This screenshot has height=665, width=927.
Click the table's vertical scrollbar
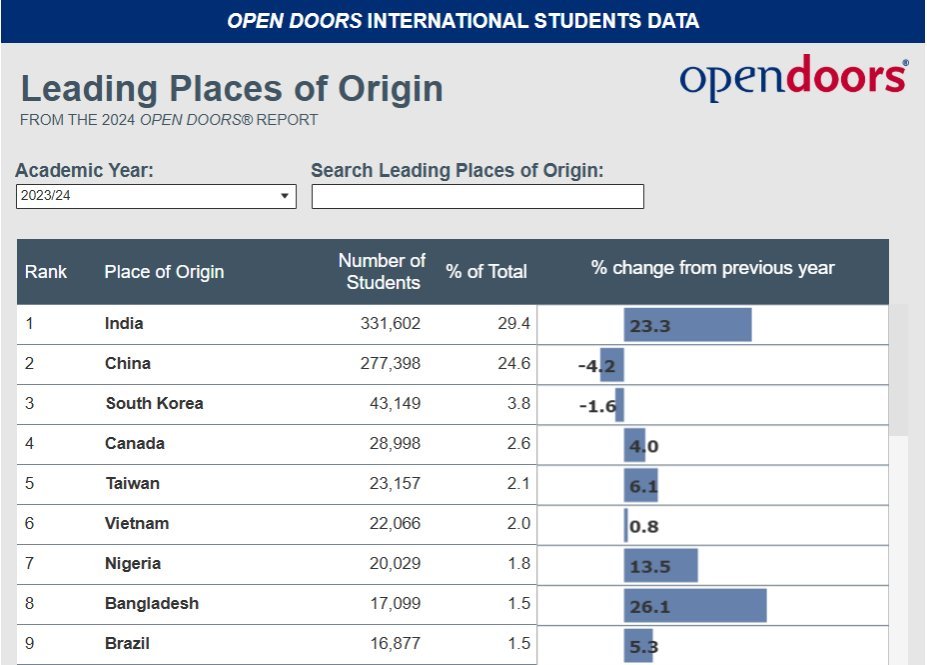pos(900,370)
